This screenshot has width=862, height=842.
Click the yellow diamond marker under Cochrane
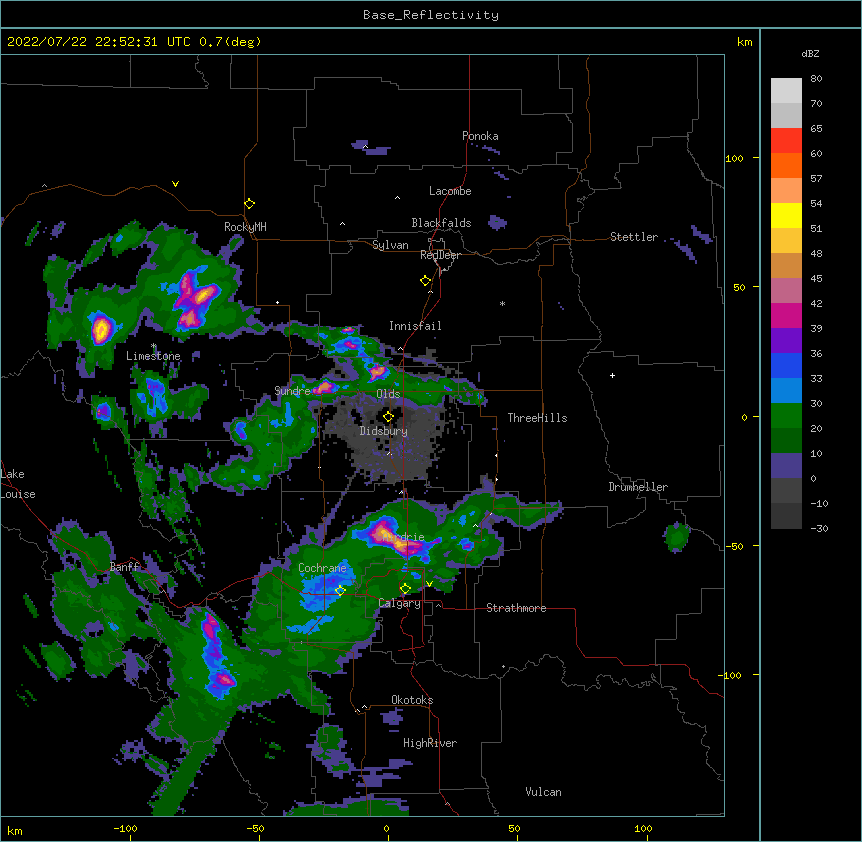[340, 591]
